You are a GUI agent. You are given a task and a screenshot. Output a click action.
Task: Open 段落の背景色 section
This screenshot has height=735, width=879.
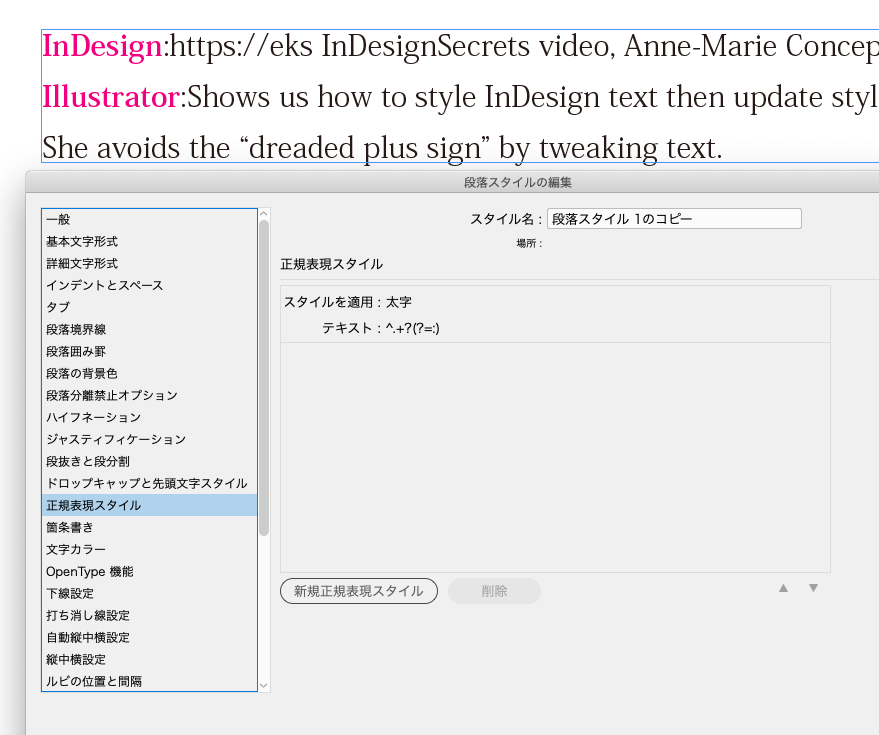coord(149,373)
